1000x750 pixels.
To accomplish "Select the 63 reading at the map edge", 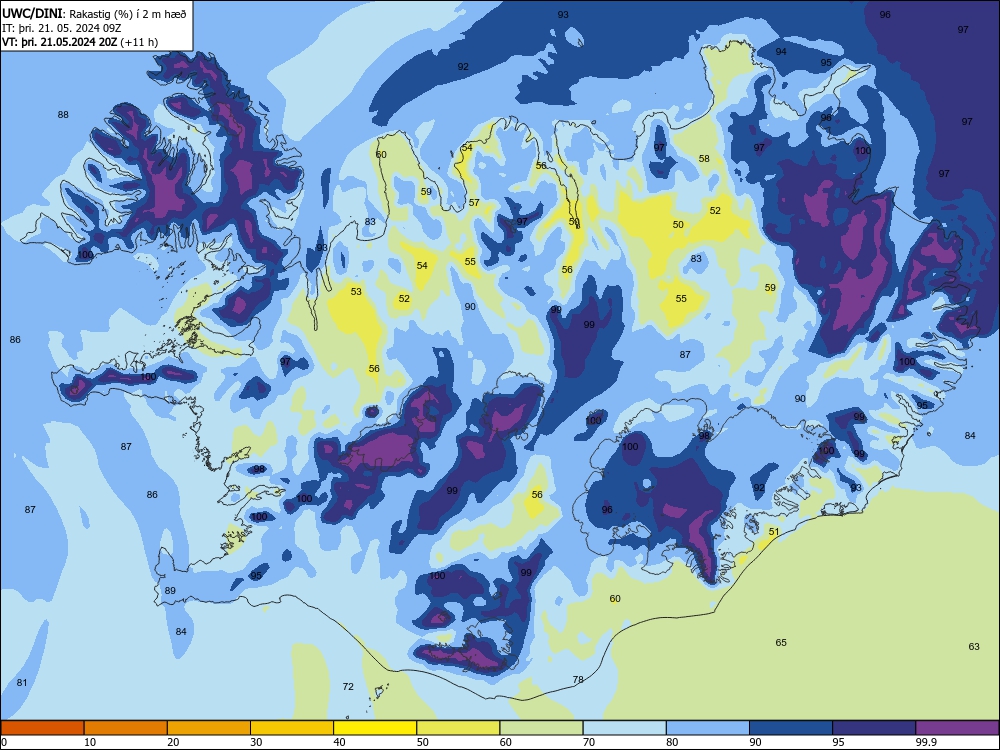I will pos(974,646).
